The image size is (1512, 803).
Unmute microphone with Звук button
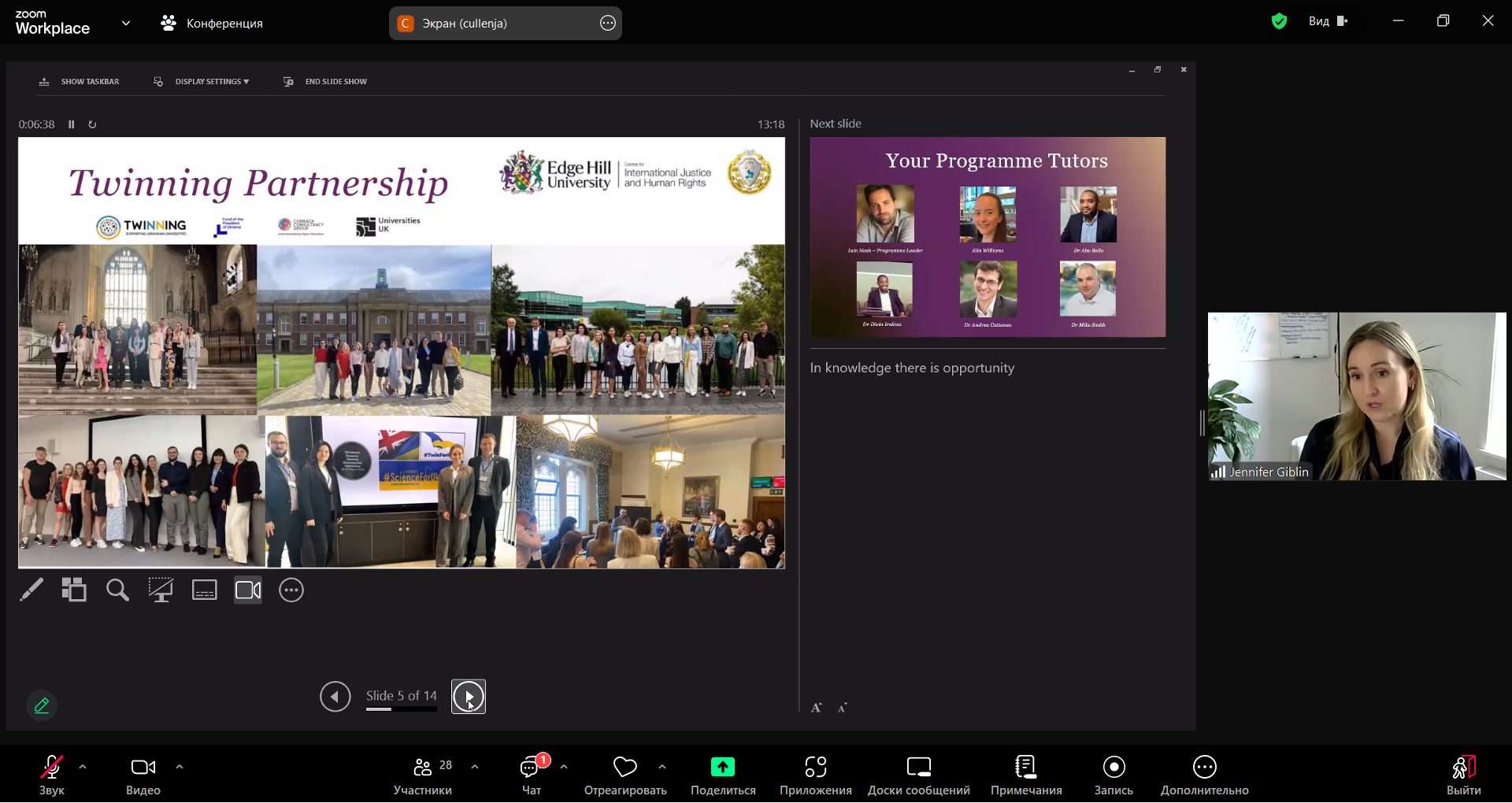(52, 775)
